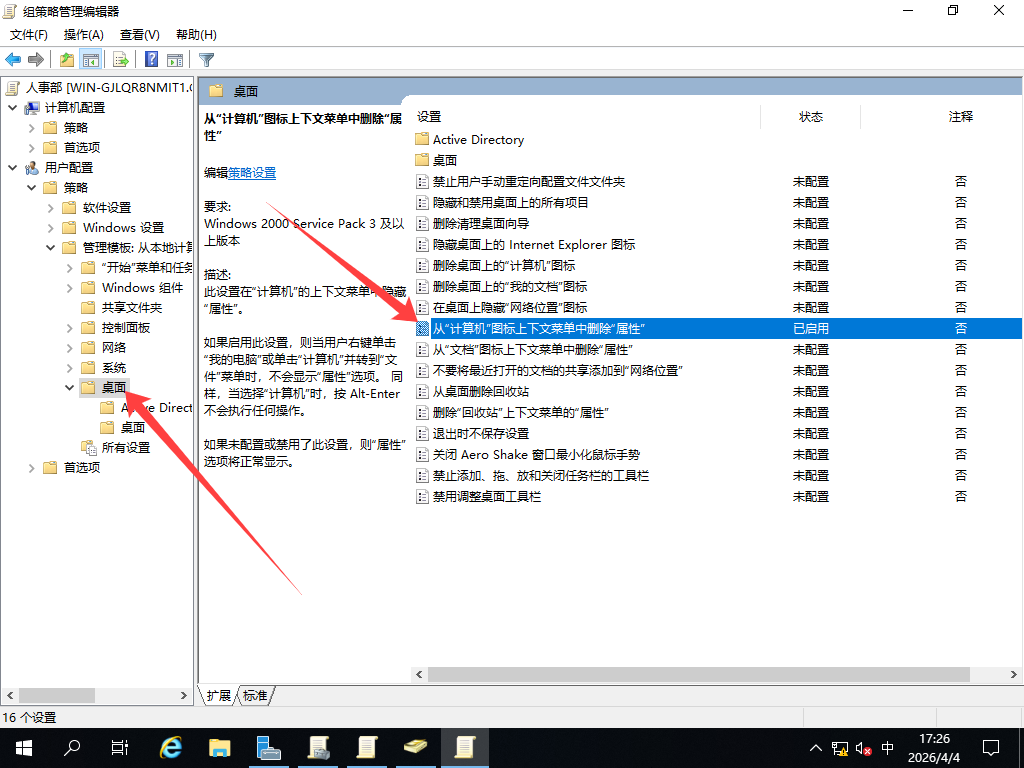Viewport: 1024px width, 768px height.
Task: Expand the 软件设置 tree node
Action: pyautogui.click(x=50, y=208)
